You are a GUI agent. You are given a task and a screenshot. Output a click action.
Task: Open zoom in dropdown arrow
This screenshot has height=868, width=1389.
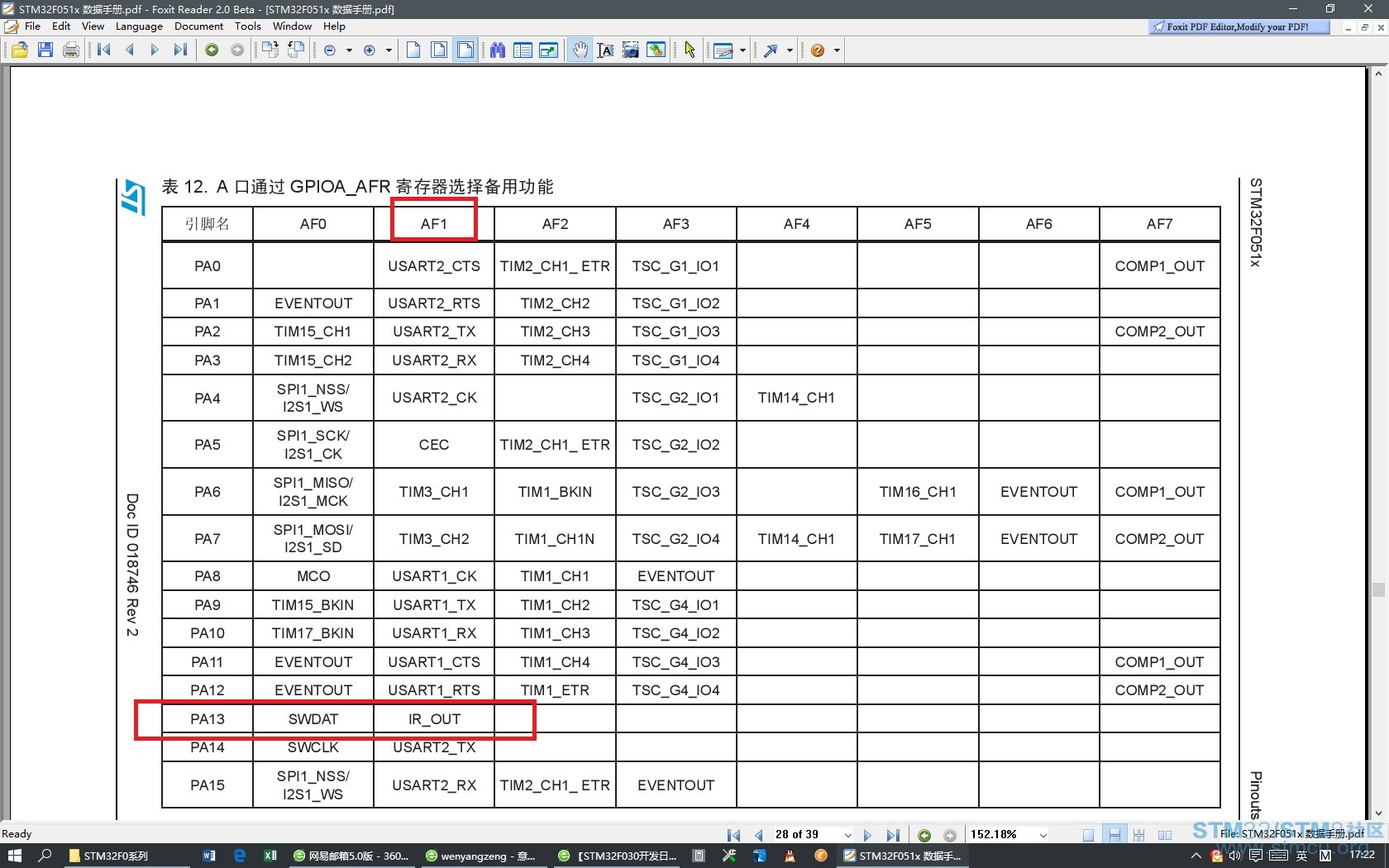pyautogui.click(x=389, y=50)
